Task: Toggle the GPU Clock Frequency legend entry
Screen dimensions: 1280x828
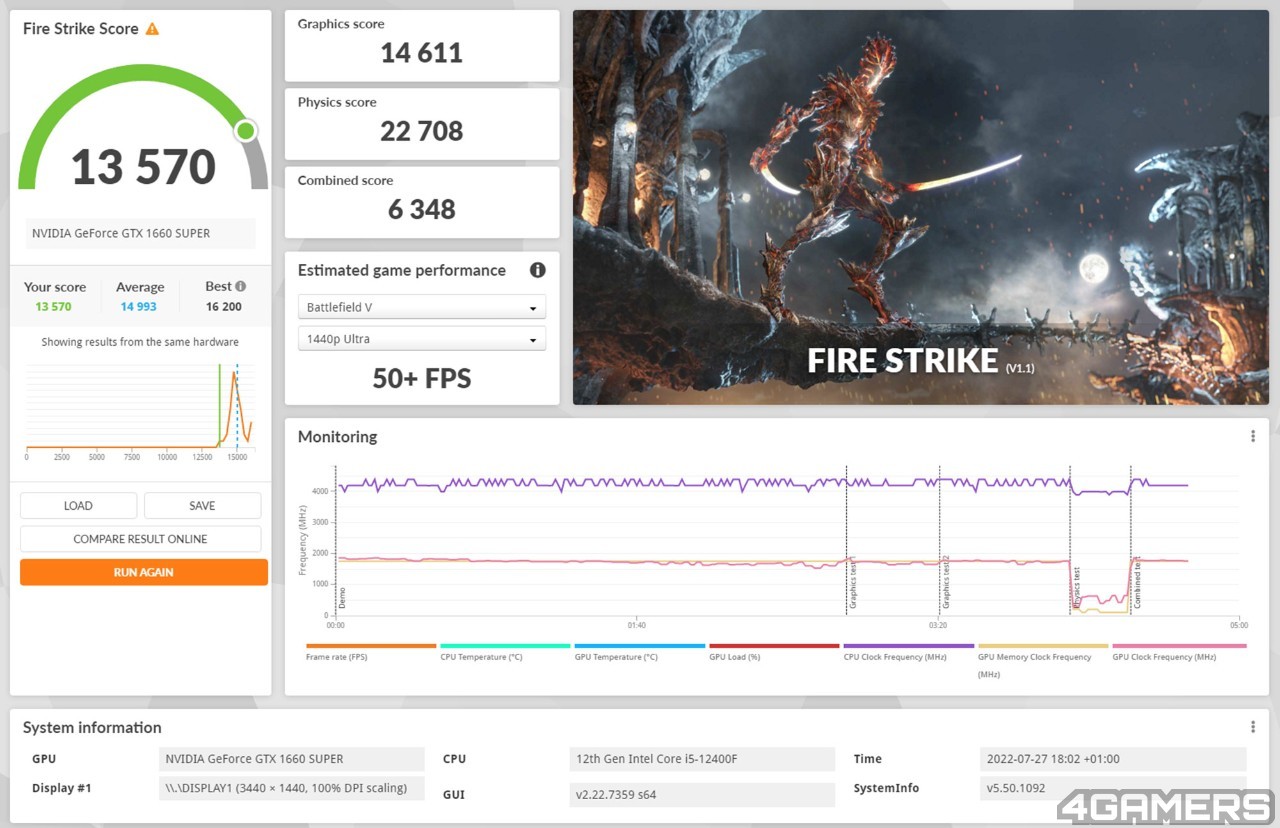Action: click(x=1178, y=652)
